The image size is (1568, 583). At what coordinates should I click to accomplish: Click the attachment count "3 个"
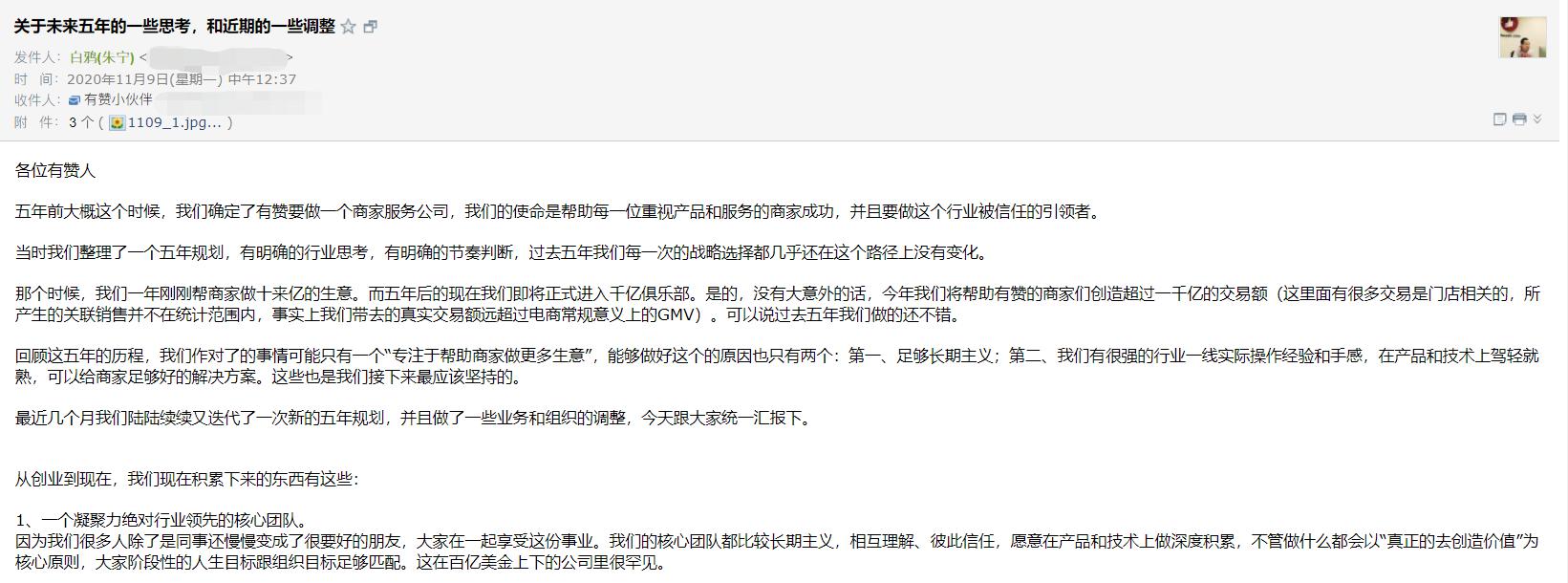pos(81,122)
